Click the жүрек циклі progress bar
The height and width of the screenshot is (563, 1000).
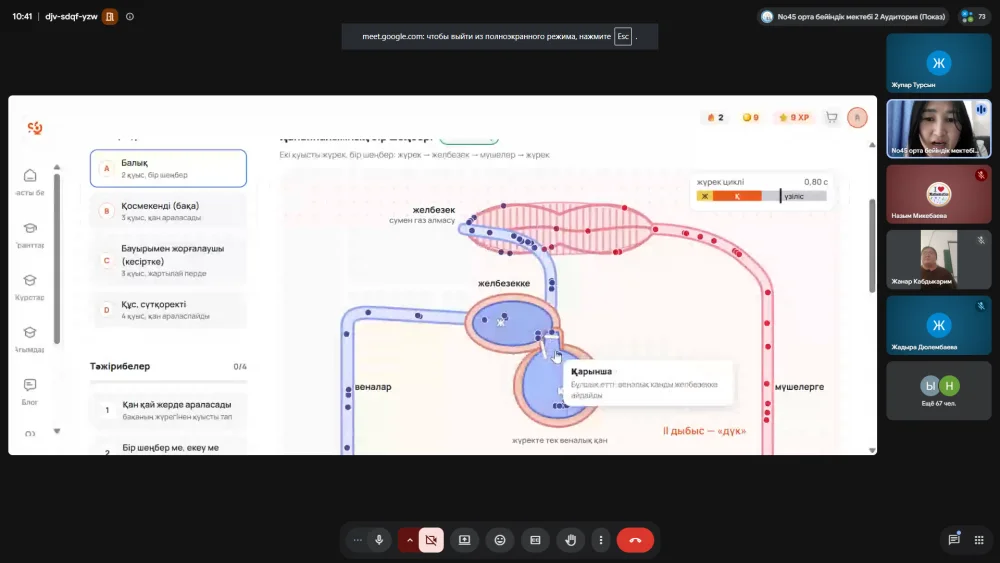(x=761, y=196)
